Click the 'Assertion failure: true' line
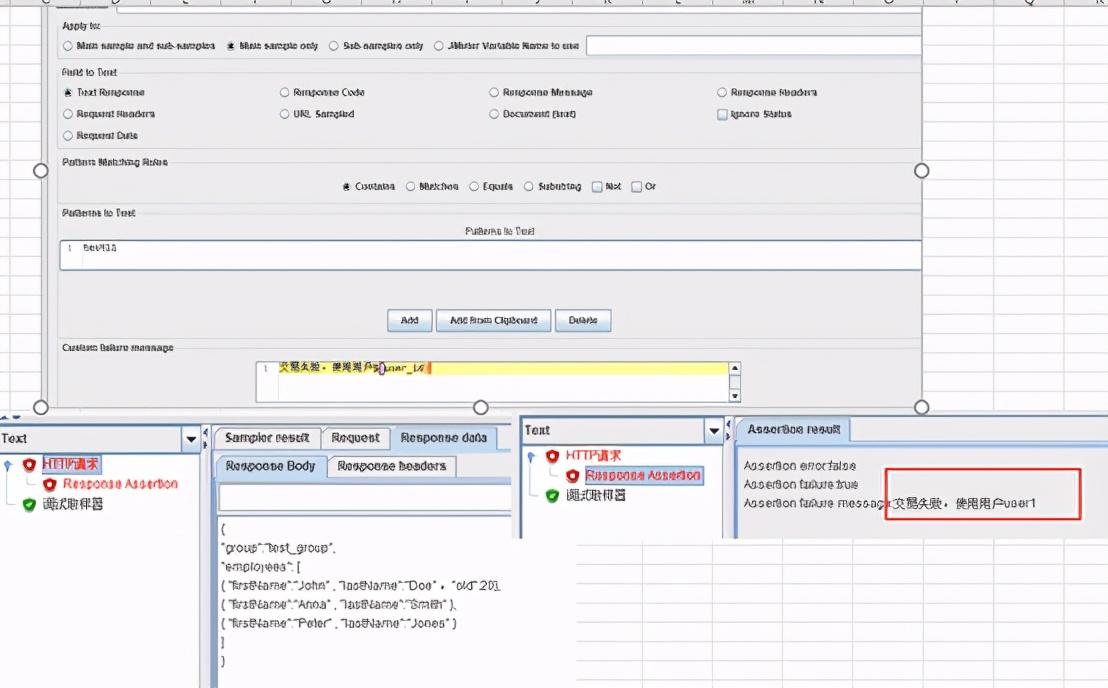The image size is (1108, 688). point(801,485)
